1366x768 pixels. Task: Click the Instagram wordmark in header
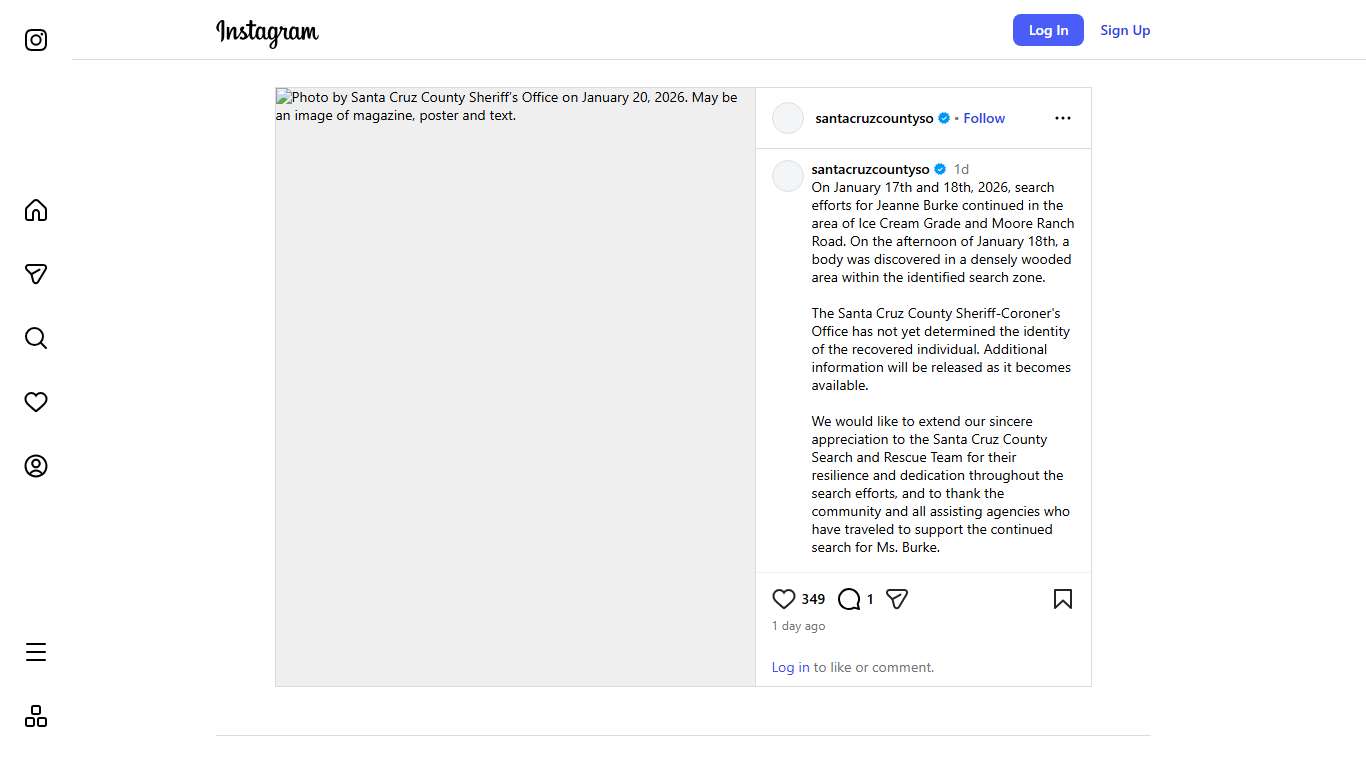267,32
